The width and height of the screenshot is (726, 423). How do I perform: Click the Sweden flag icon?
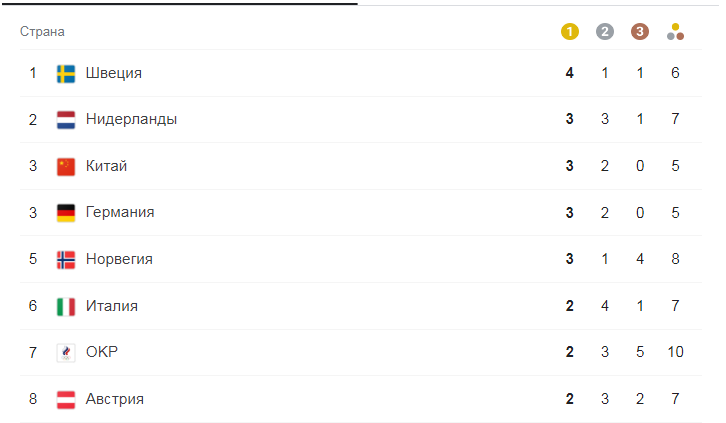pos(66,74)
